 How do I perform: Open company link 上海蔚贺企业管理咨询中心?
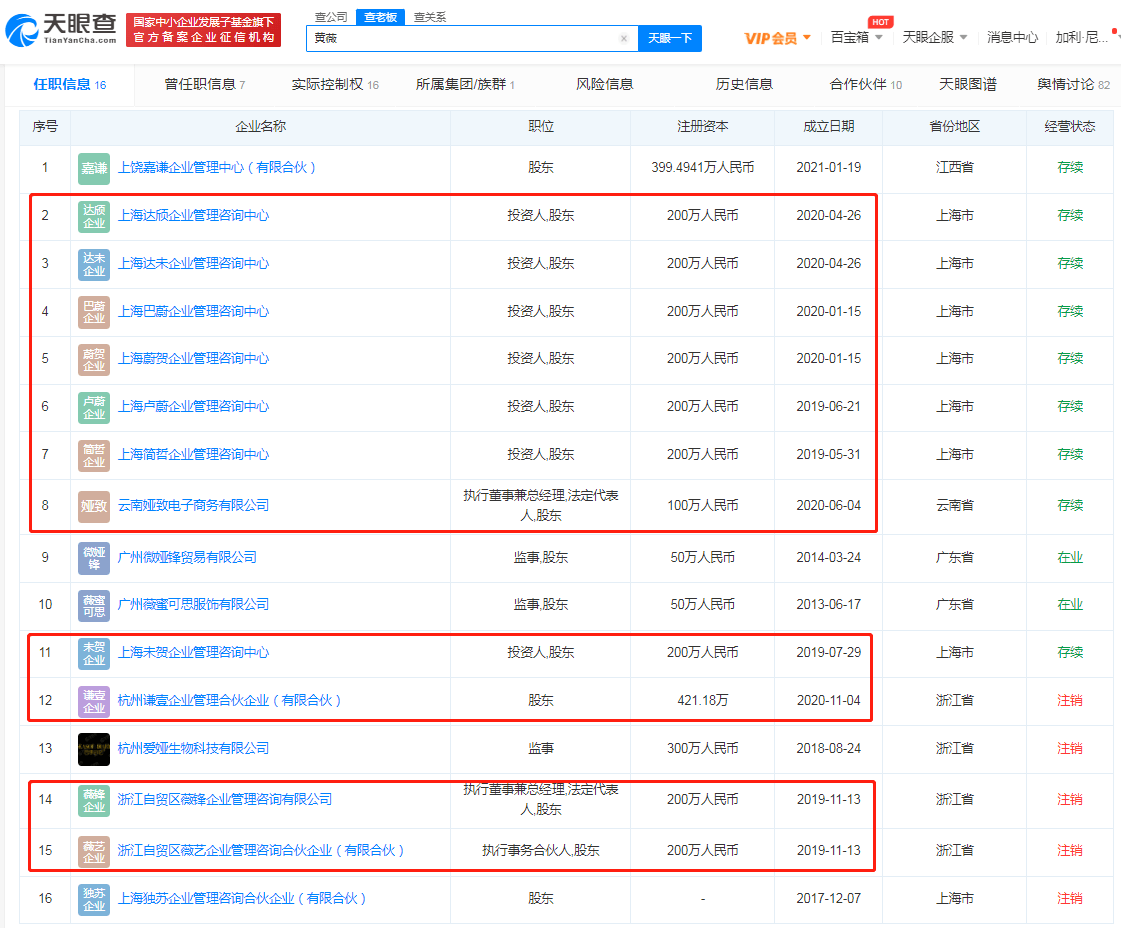coord(193,359)
